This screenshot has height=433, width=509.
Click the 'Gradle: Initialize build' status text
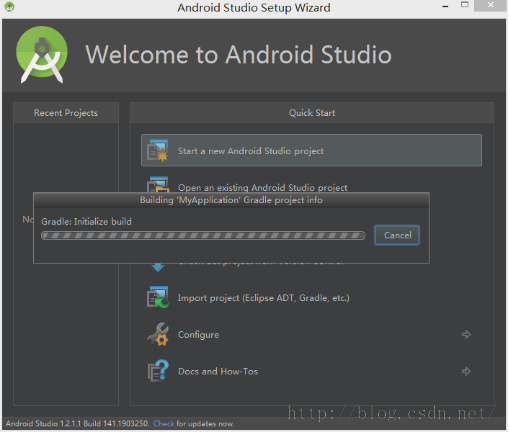tap(86, 222)
